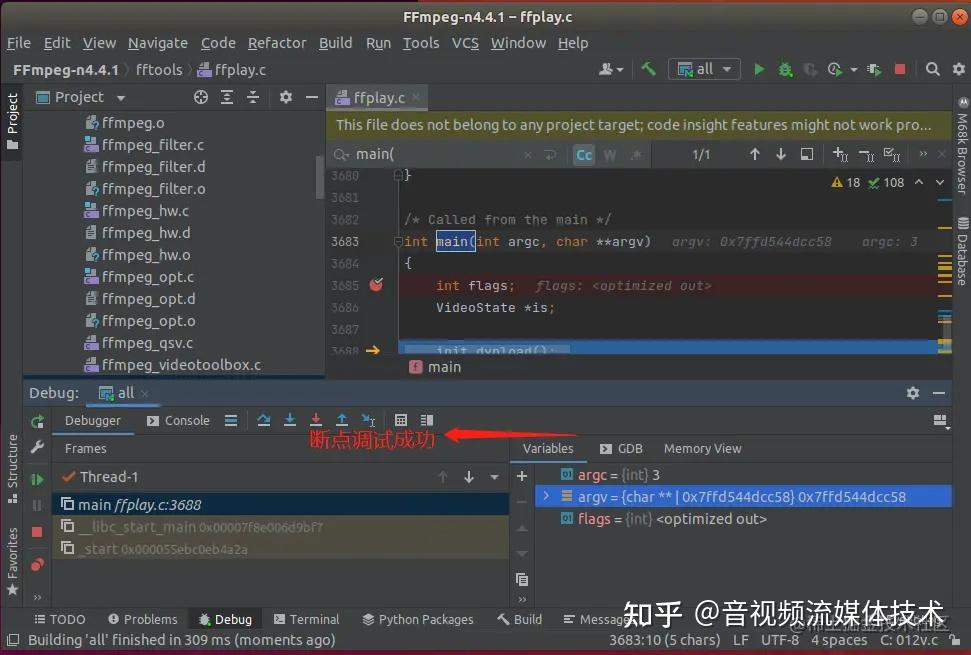Click Step Over in the debugger toolbar

pos(264,420)
